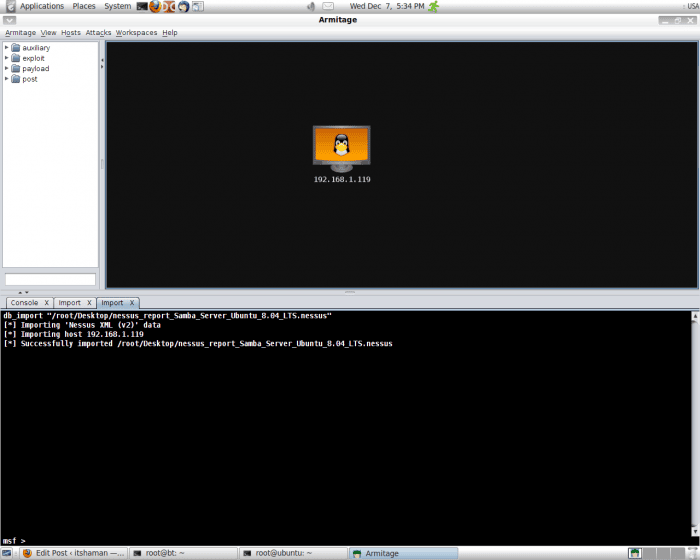Click the date and time clock
Image resolution: width=700 pixels, height=560 pixels.
387,6
